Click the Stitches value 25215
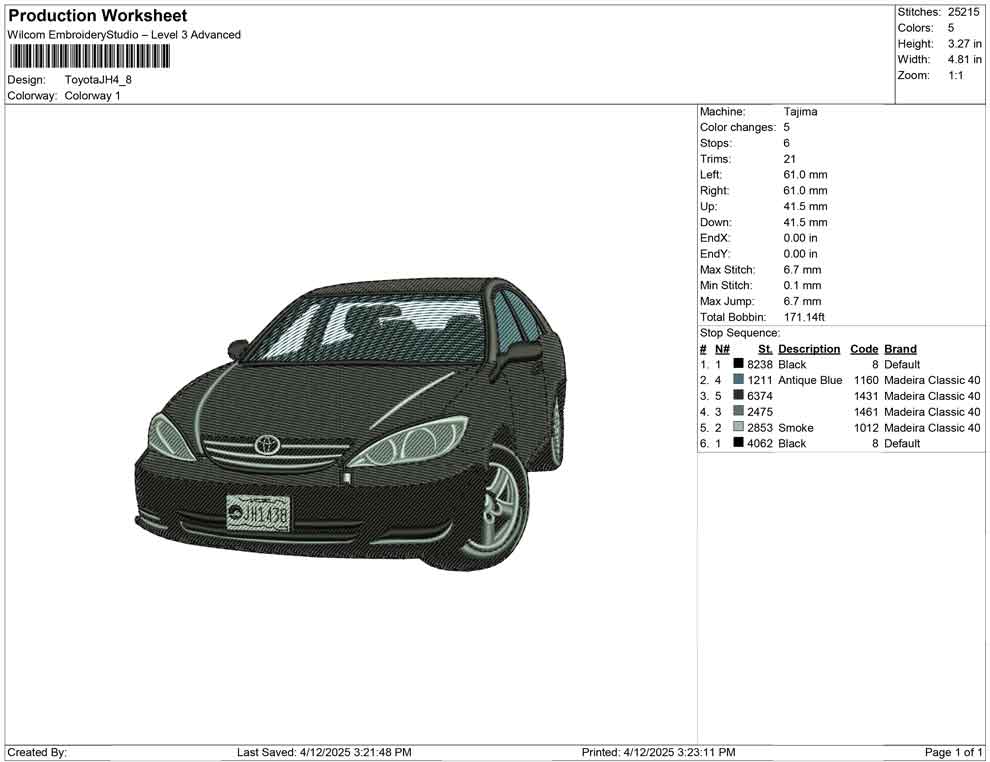This screenshot has height=762, width=990. tap(966, 12)
